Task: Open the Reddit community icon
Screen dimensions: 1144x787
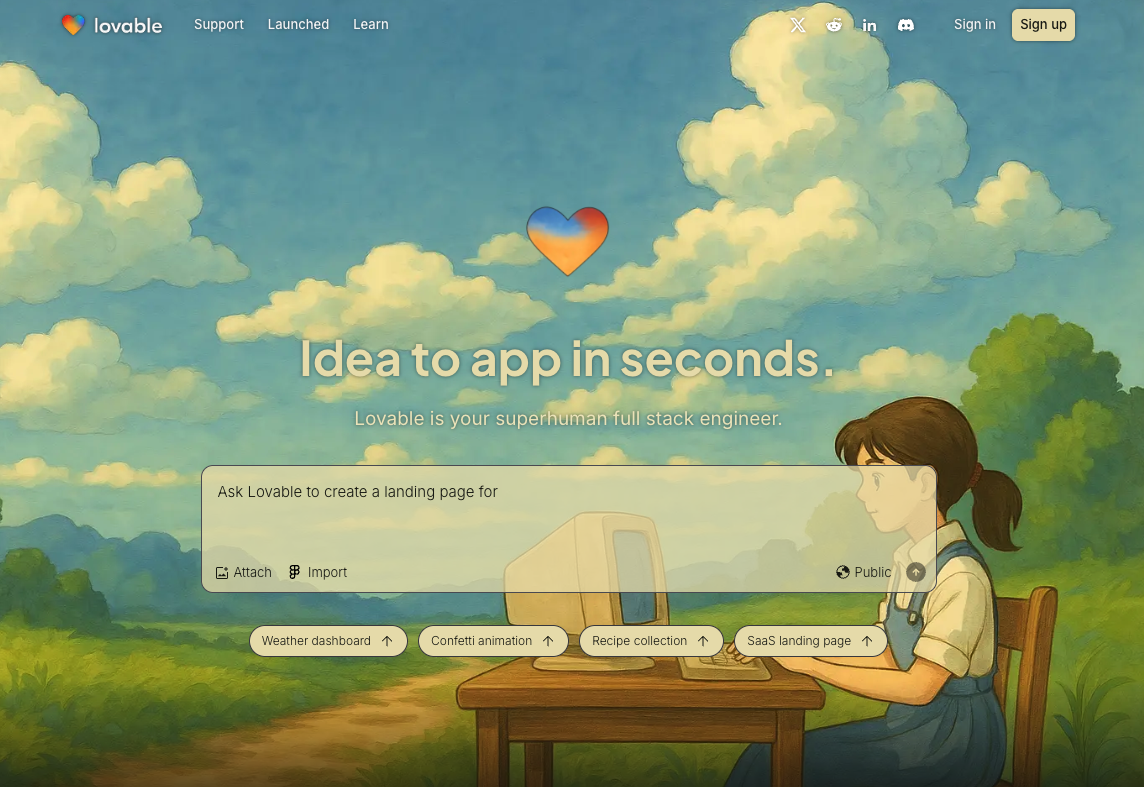Action: pyautogui.click(x=834, y=25)
